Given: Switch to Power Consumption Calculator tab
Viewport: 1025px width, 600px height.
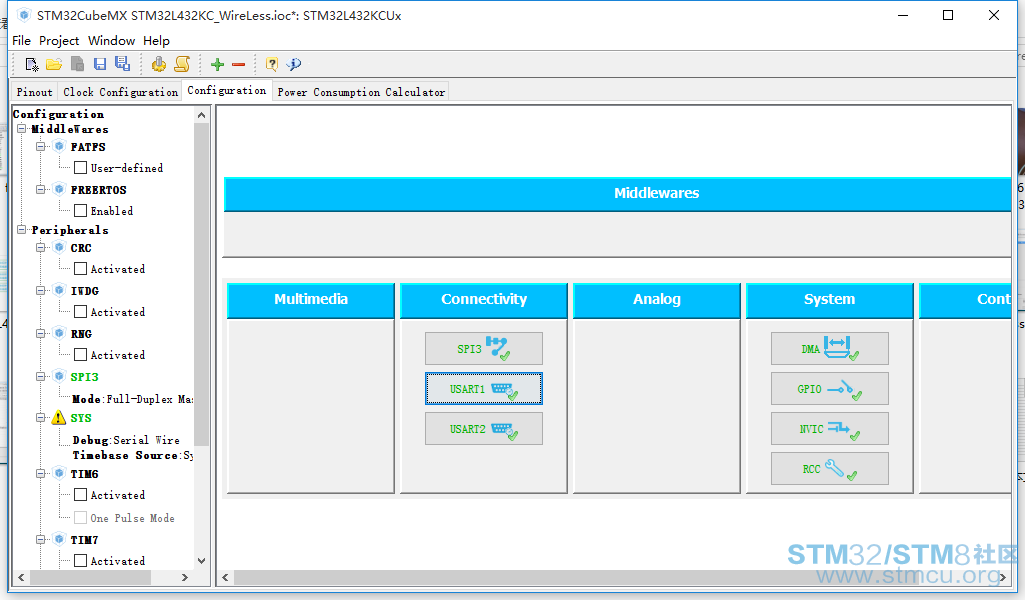Looking at the screenshot, I should [361, 92].
